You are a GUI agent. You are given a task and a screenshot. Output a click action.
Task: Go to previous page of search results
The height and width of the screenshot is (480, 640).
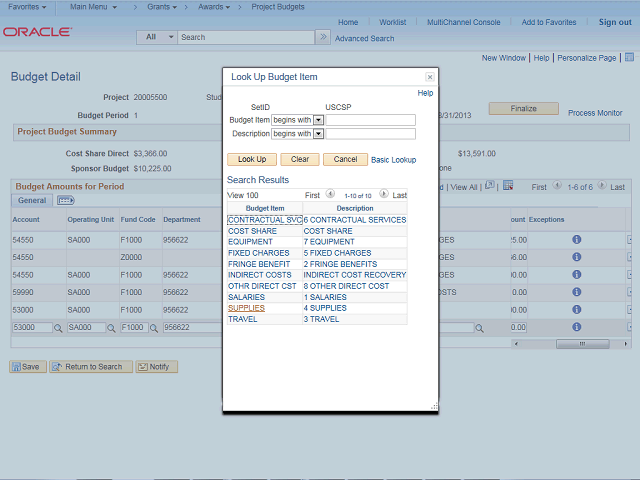click(330, 195)
